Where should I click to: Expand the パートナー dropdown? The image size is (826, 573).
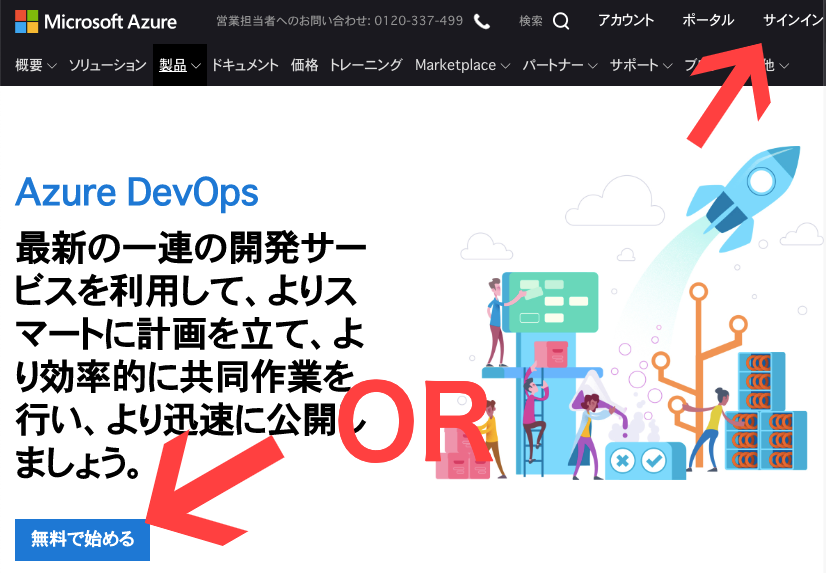pyautogui.click(x=560, y=65)
